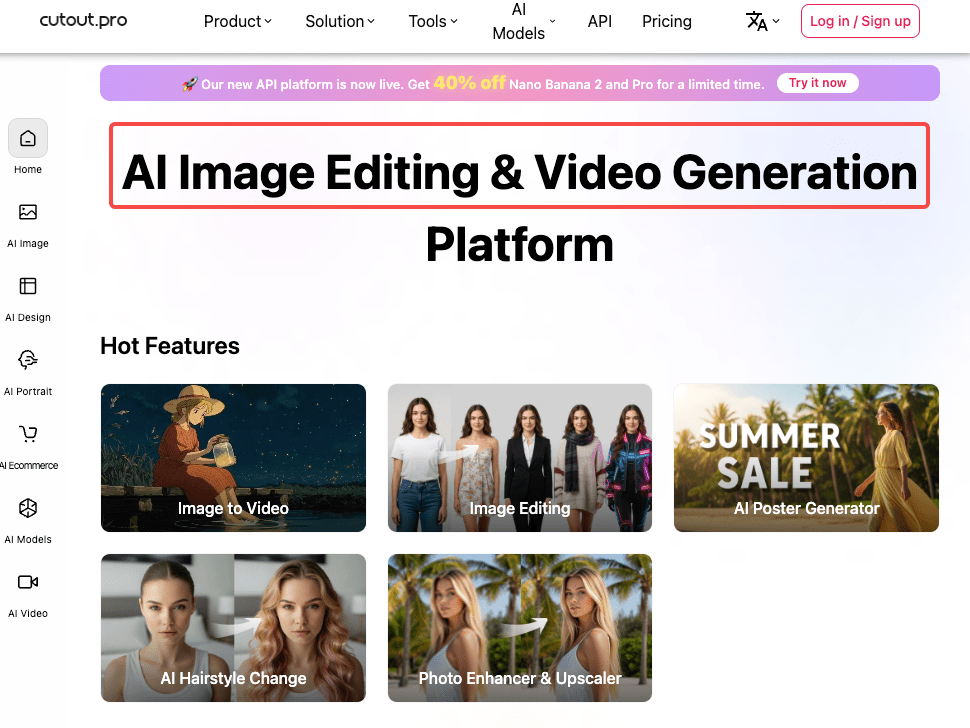Select the AI Design sidebar icon
Viewport: 970px width, 728px height.
pyautogui.click(x=28, y=286)
